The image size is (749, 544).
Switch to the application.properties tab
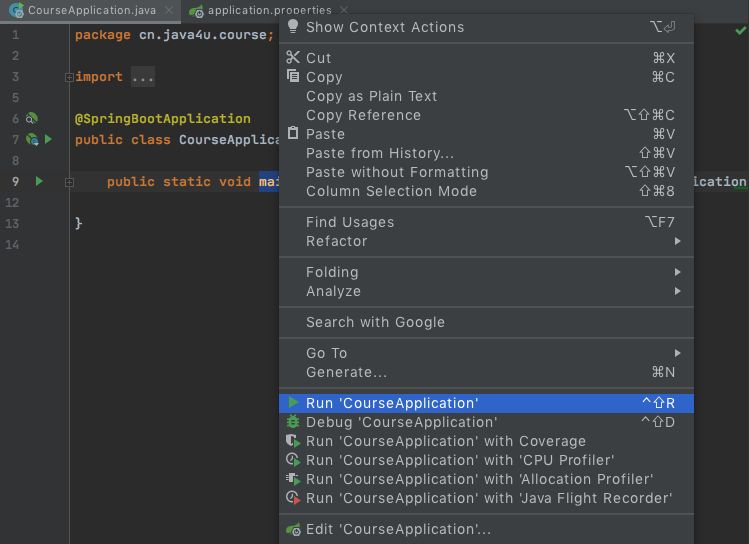pos(268,10)
